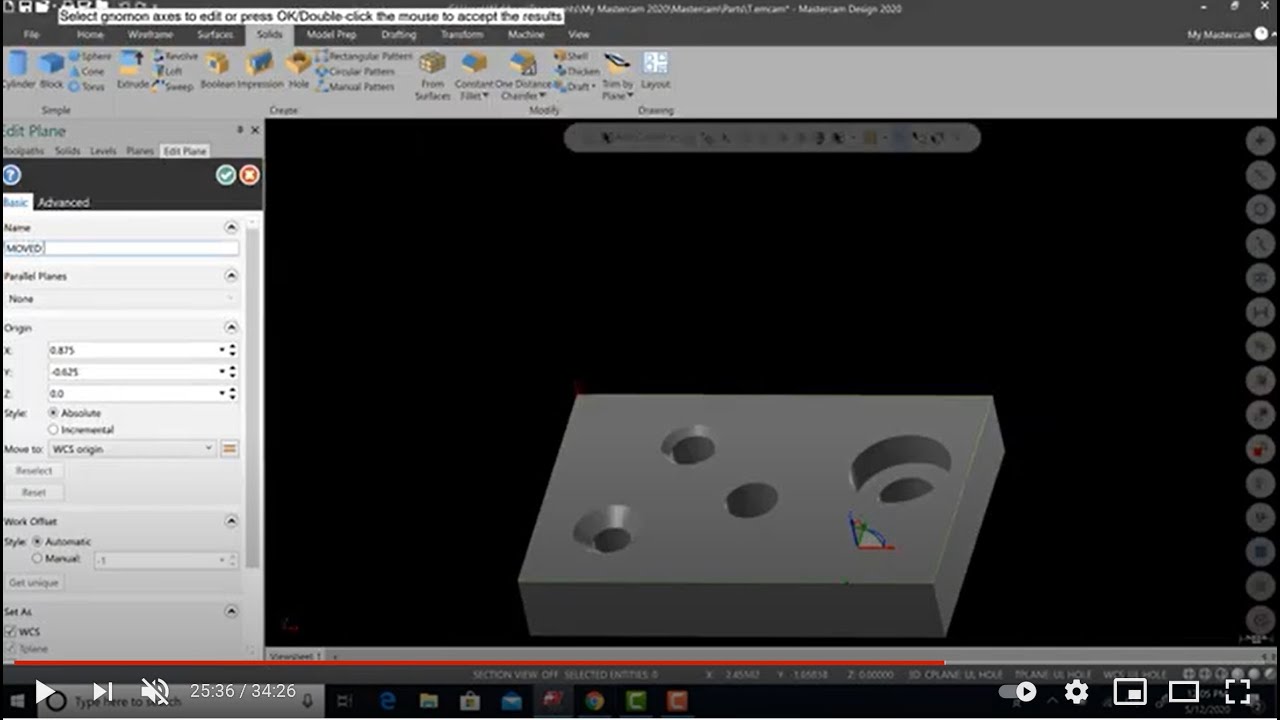Switch to the Wireframe ribbon tab

tap(150, 34)
